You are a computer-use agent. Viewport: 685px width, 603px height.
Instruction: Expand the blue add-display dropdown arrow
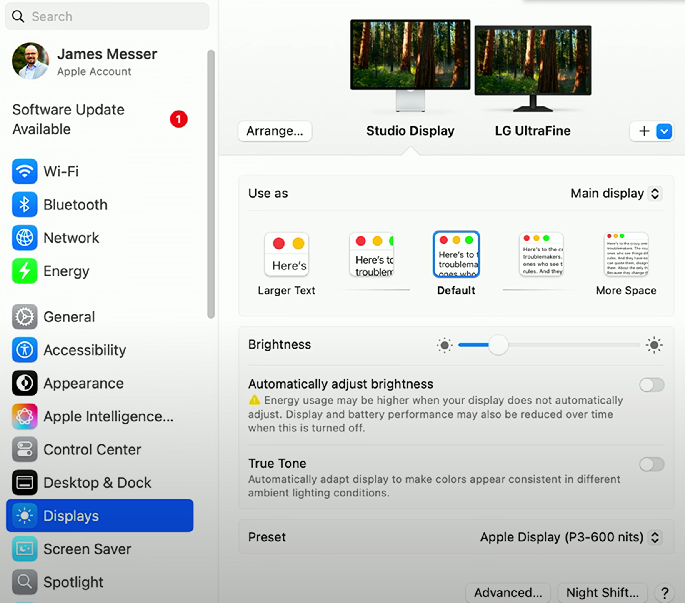coord(664,131)
